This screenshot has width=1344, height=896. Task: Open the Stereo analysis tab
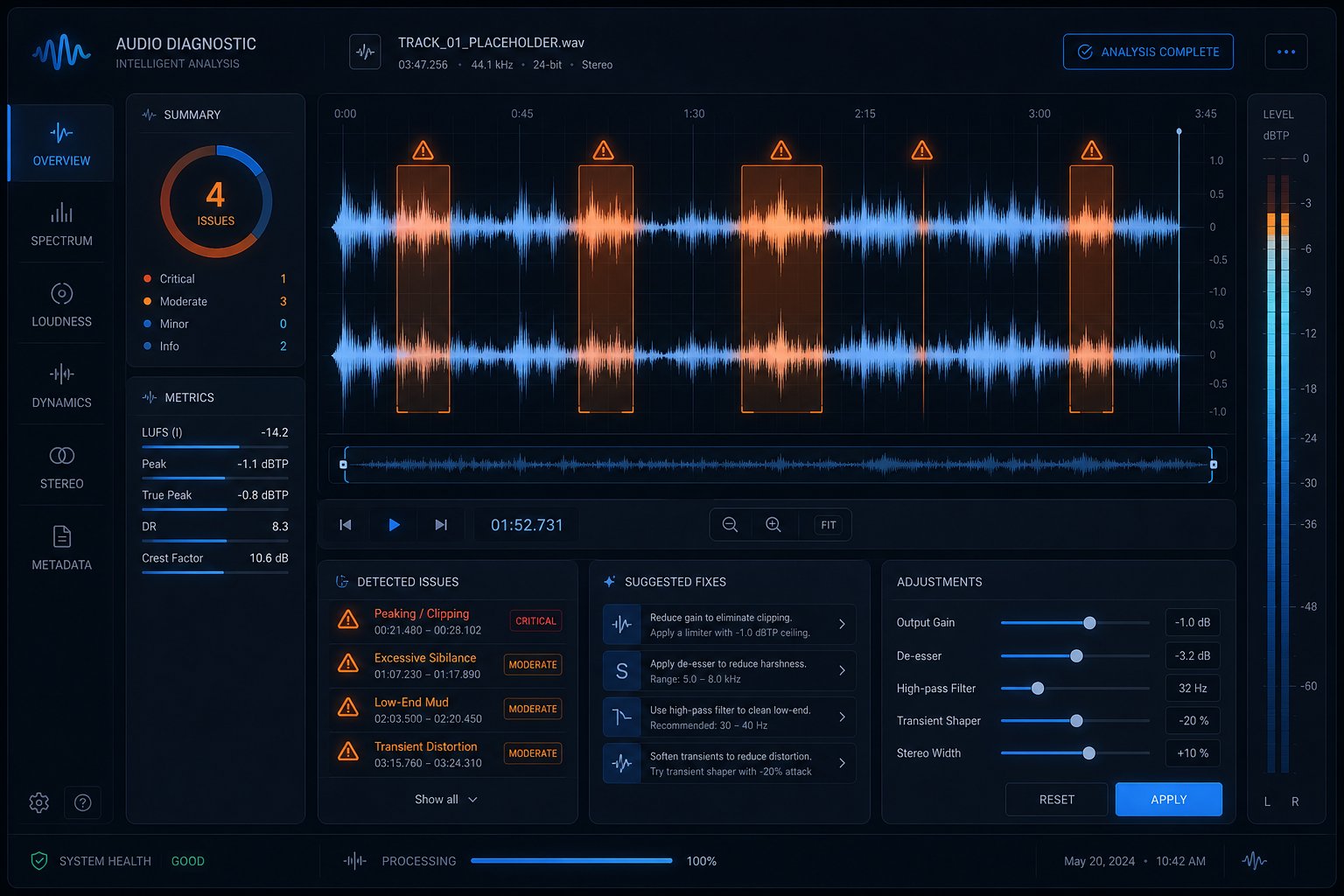pos(61,466)
